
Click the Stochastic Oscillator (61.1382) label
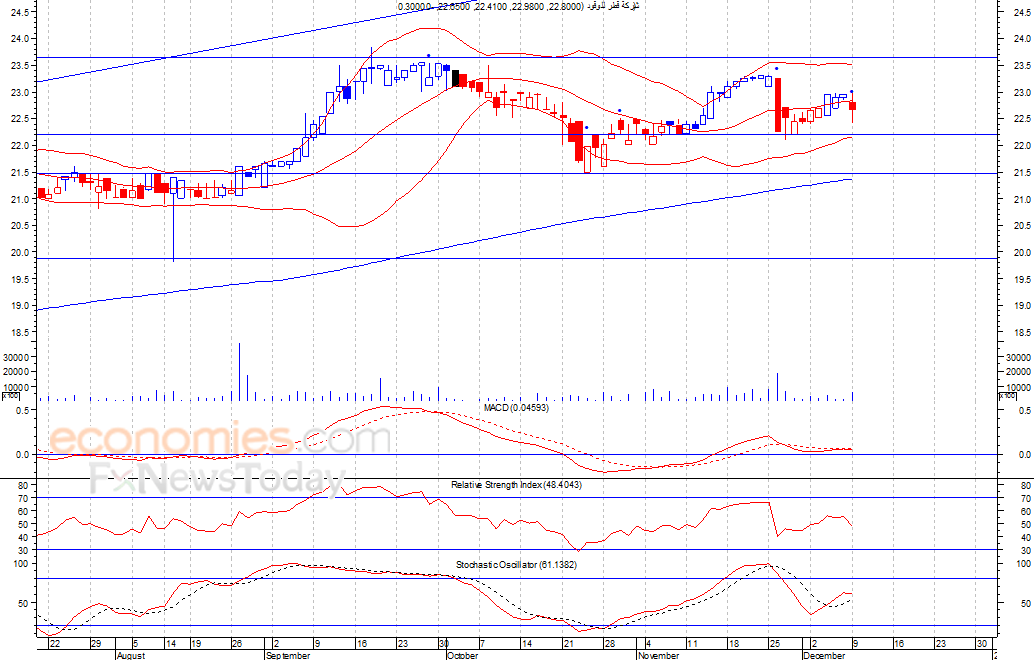click(x=516, y=564)
